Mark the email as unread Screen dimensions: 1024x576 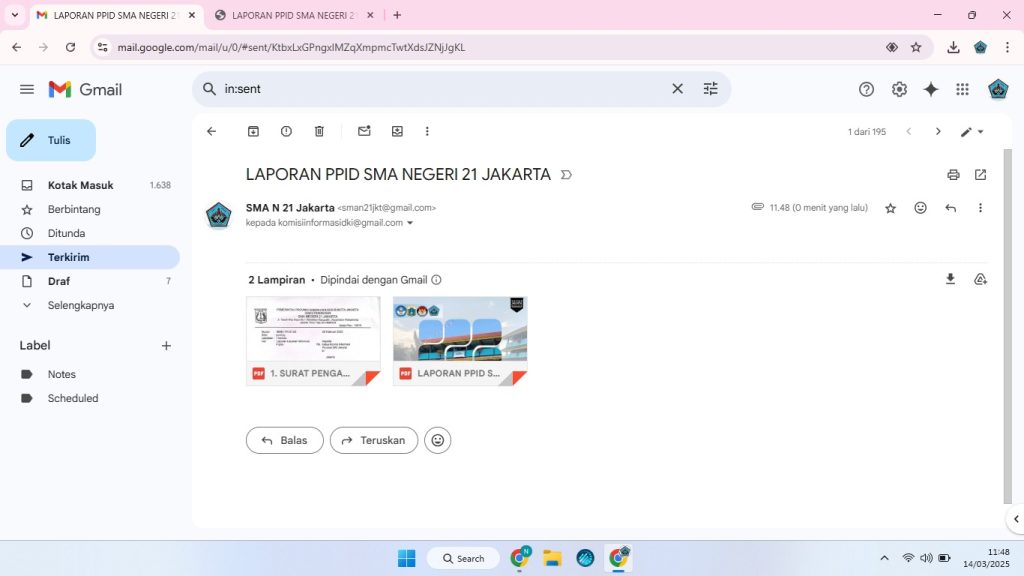point(364,131)
